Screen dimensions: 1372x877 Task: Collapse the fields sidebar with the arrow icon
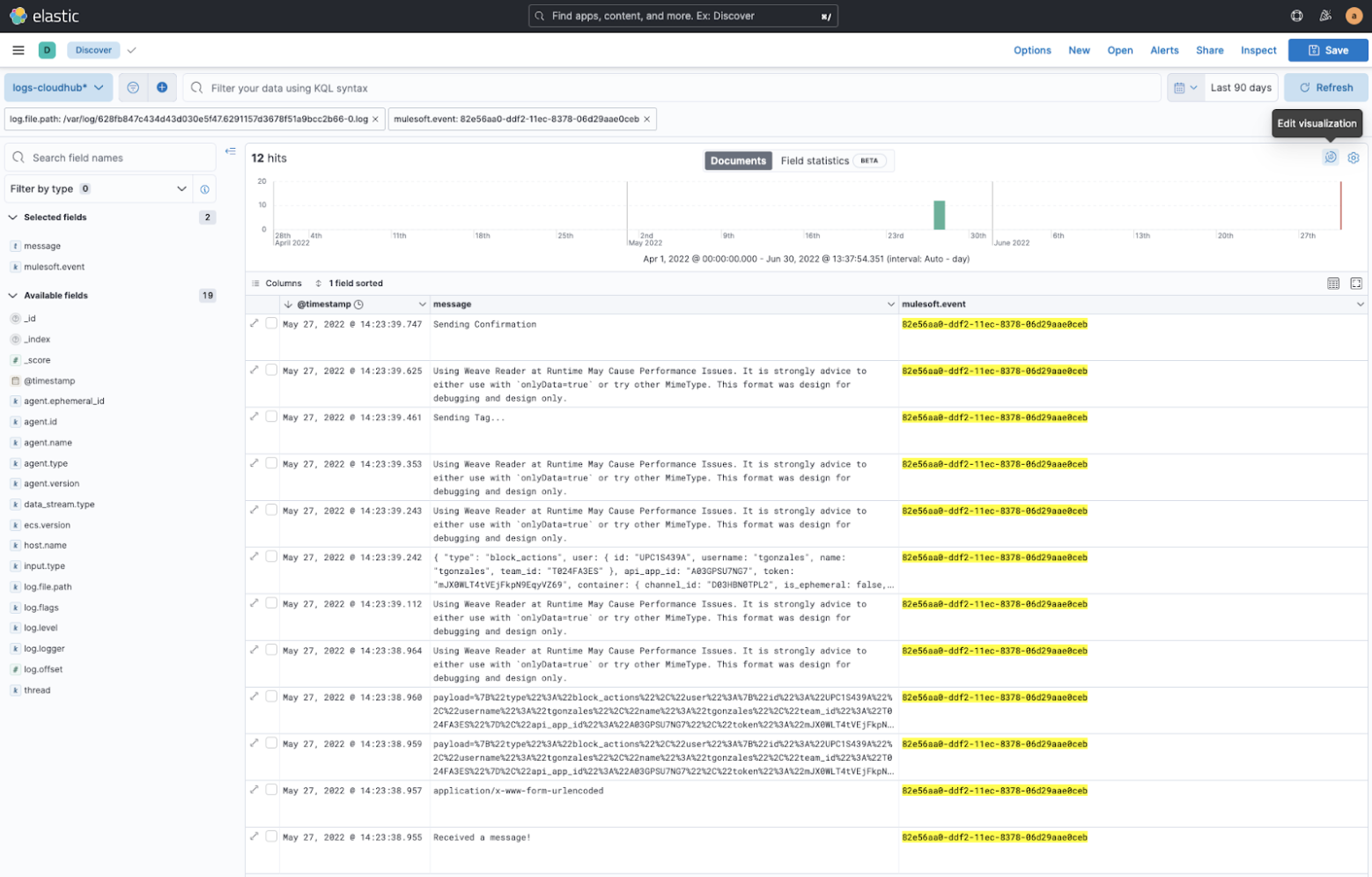coord(230,151)
